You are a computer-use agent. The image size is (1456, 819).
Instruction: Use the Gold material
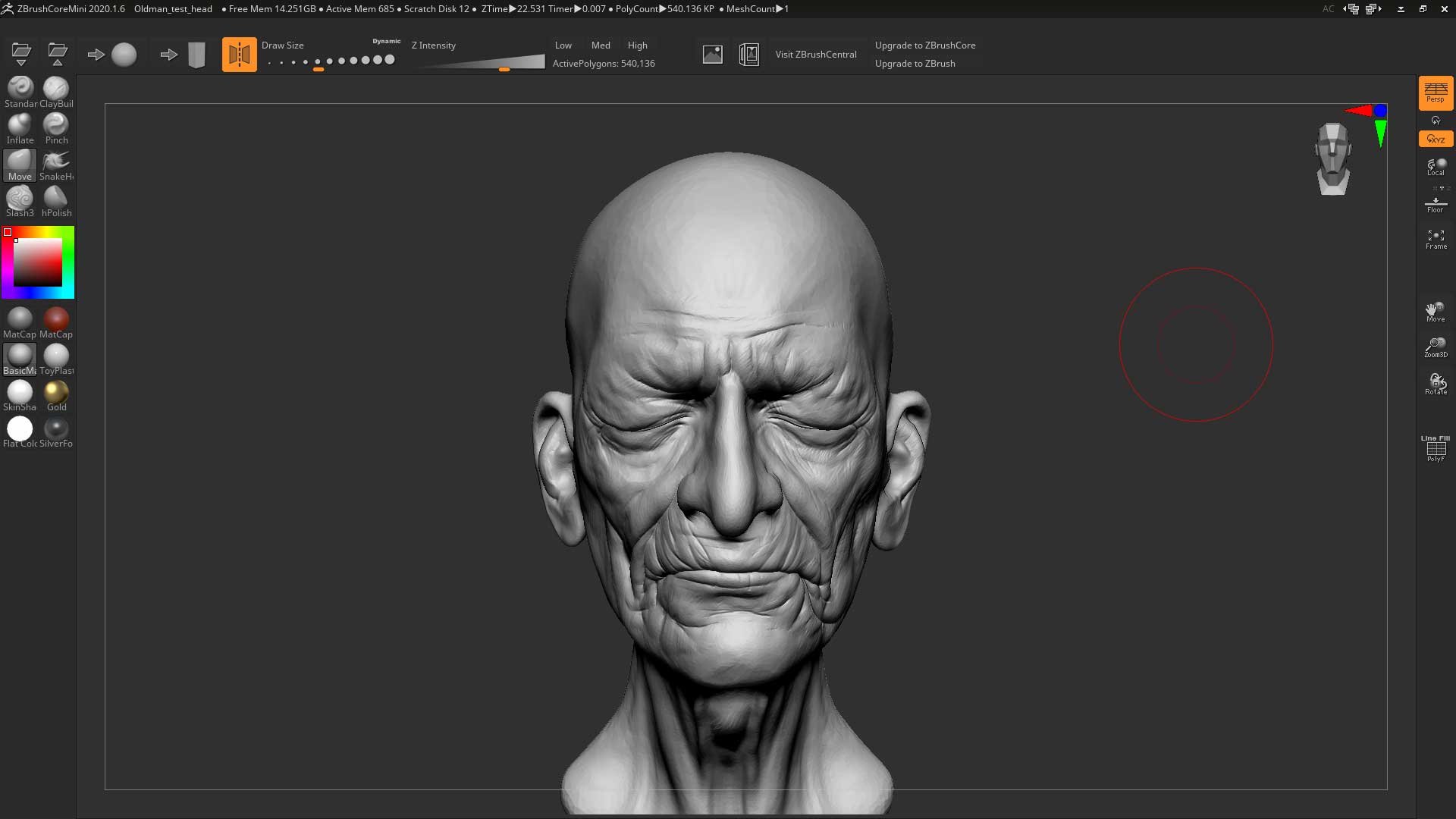[56, 396]
